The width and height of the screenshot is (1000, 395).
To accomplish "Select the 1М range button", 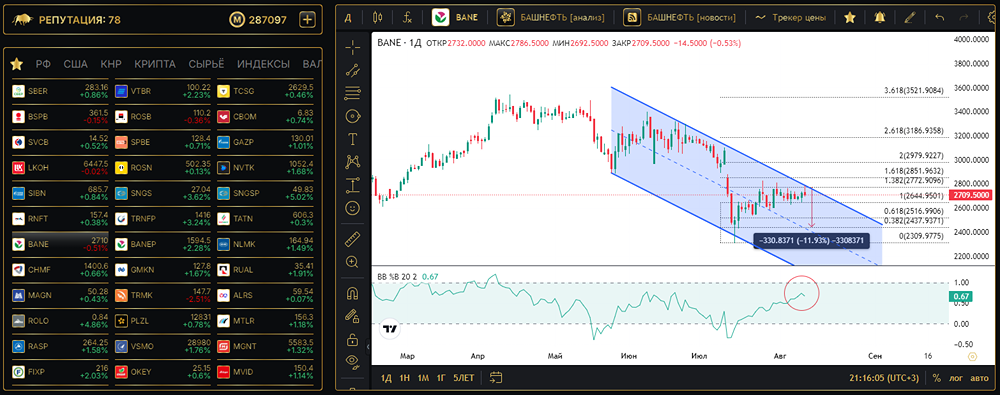I will click(x=423, y=378).
